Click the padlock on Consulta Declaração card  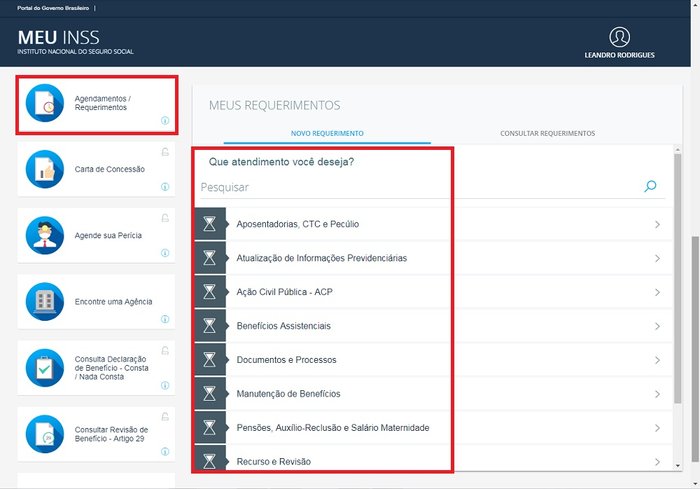pos(165,351)
